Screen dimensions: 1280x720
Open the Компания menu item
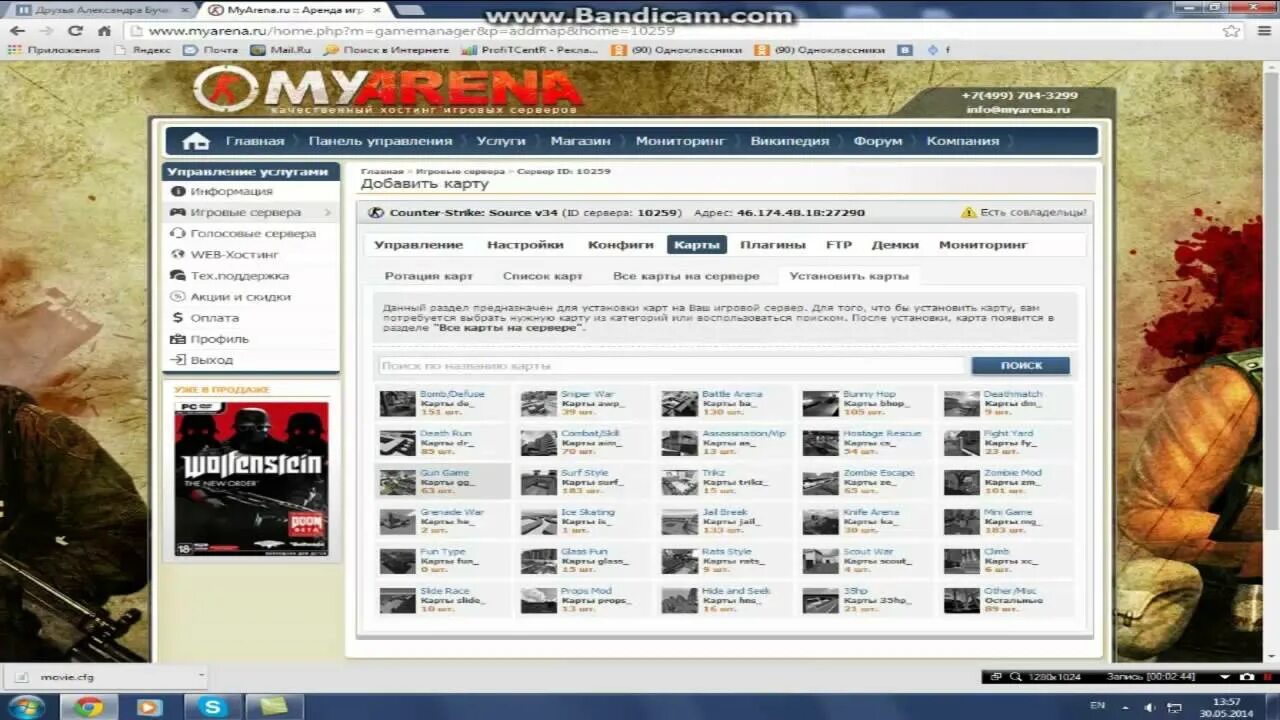962,141
